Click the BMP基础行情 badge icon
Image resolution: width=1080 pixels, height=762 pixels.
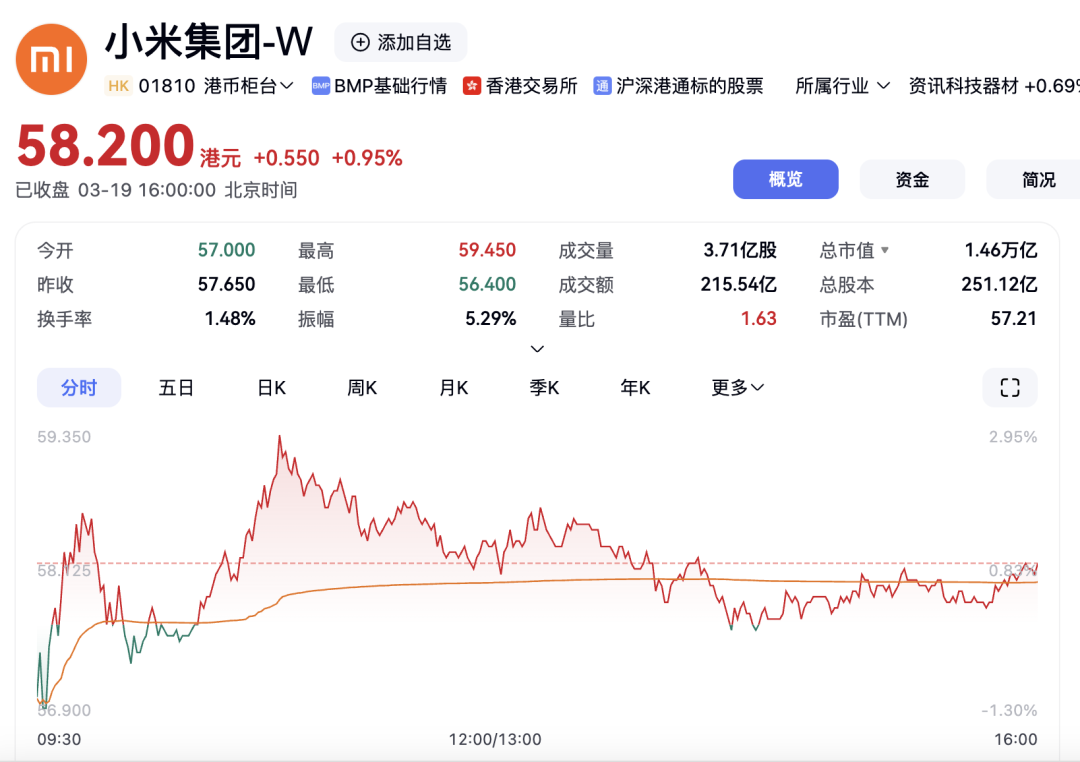coord(321,86)
